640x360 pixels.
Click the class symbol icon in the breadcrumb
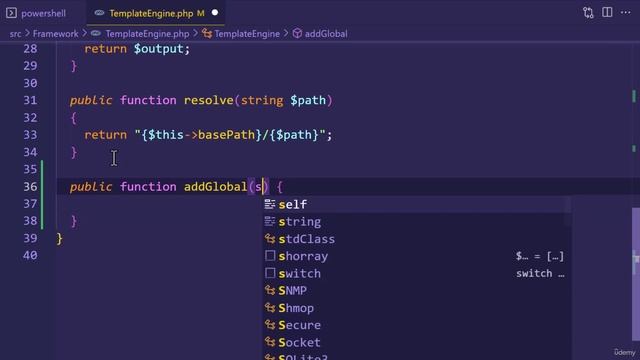[x=207, y=33]
